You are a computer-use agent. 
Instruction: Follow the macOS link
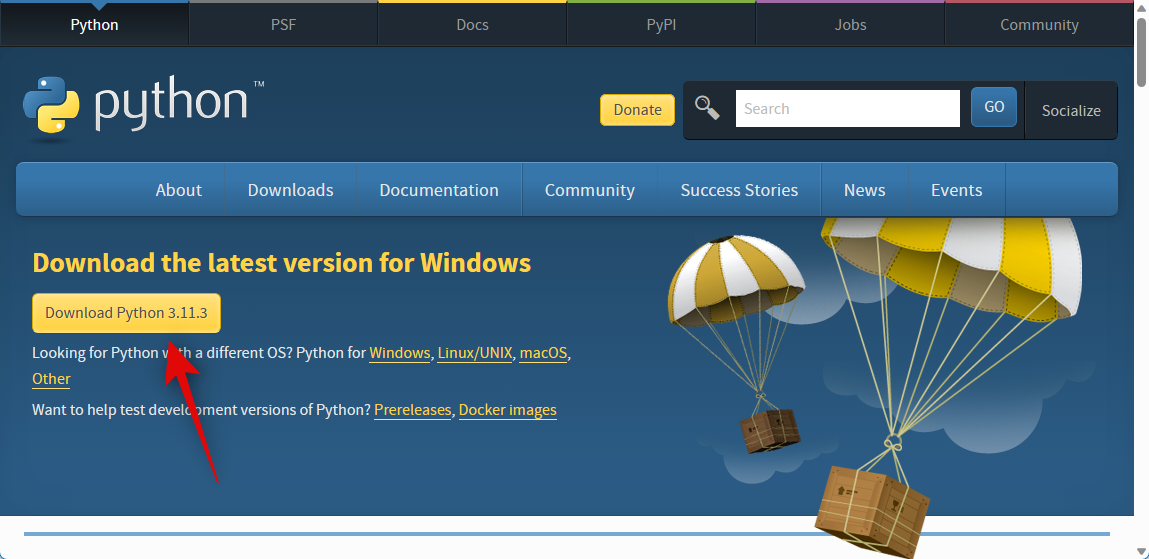544,353
